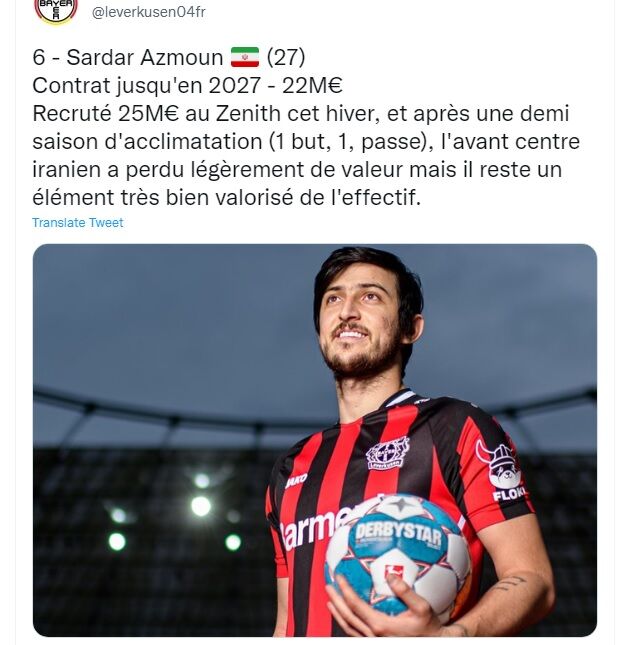Screen dimensions: 643x645
Task: Open the Bayer Leverkusen profile avatar
Action: coord(56,11)
